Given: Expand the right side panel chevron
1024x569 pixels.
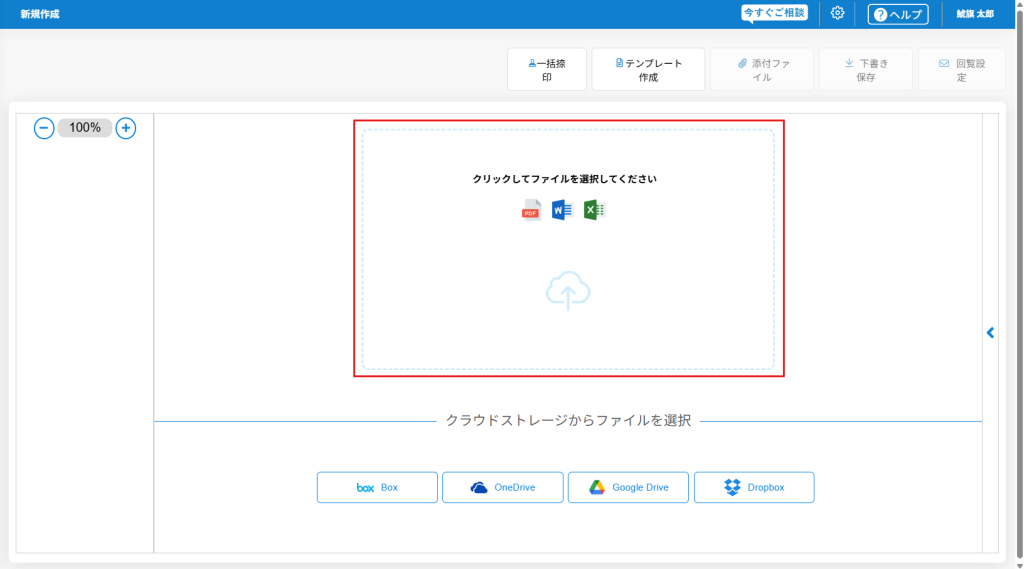Looking at the screenshot, I should pyautogui.click(x=990, y=333).
